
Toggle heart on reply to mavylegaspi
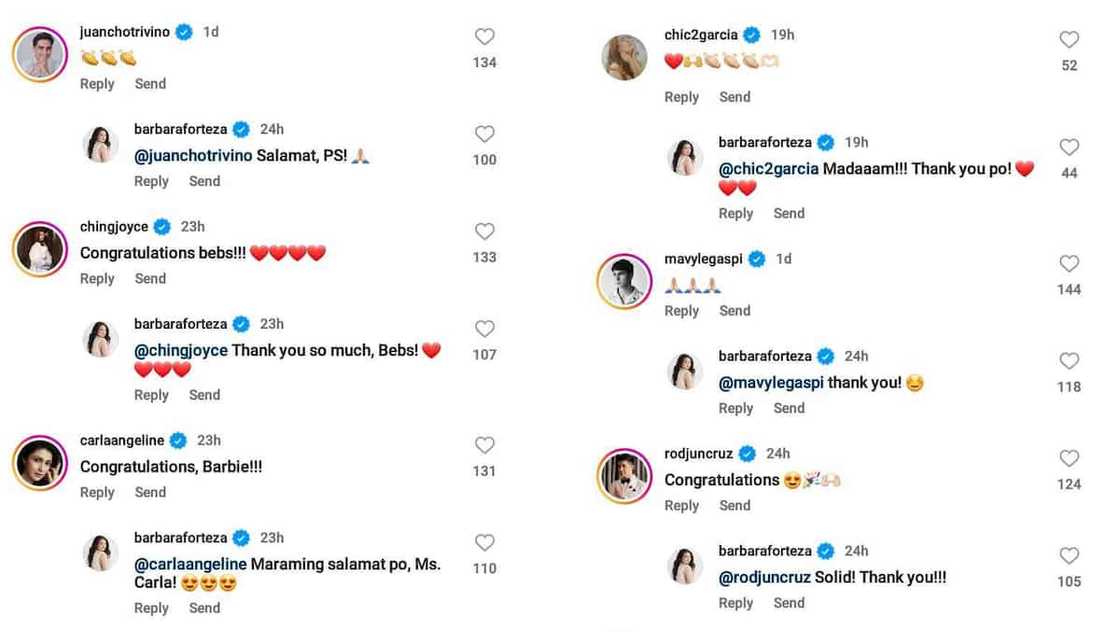pyautogui.click(x=1069, y=361)
